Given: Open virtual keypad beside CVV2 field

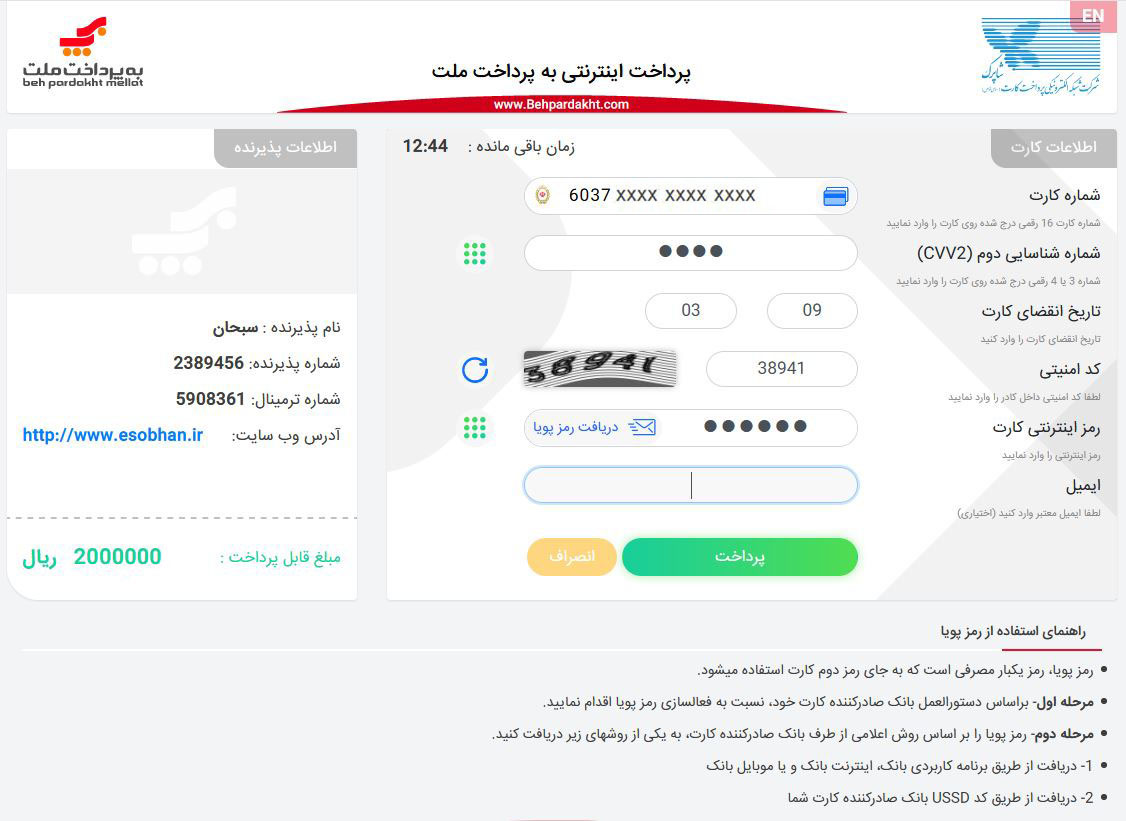Looking at the screenshot, I should pos(475,253).
